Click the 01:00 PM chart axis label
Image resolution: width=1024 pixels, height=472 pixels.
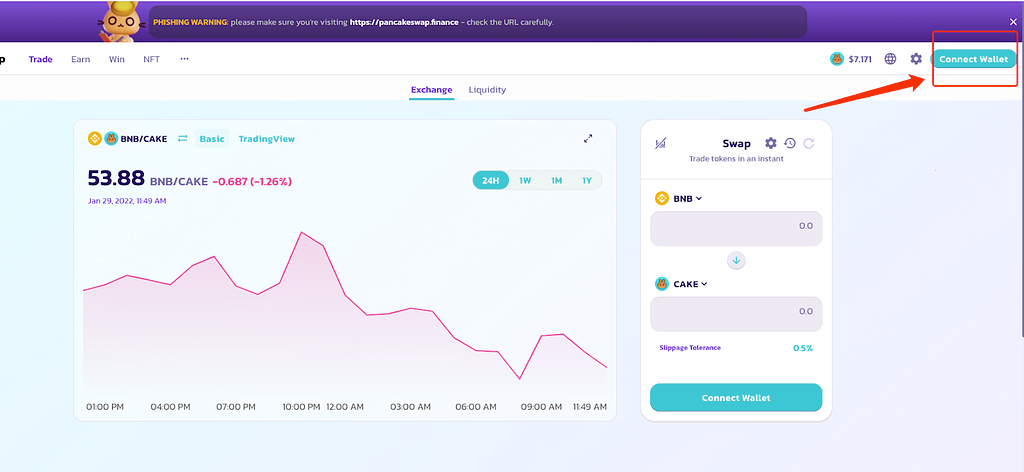coord(105,407)
